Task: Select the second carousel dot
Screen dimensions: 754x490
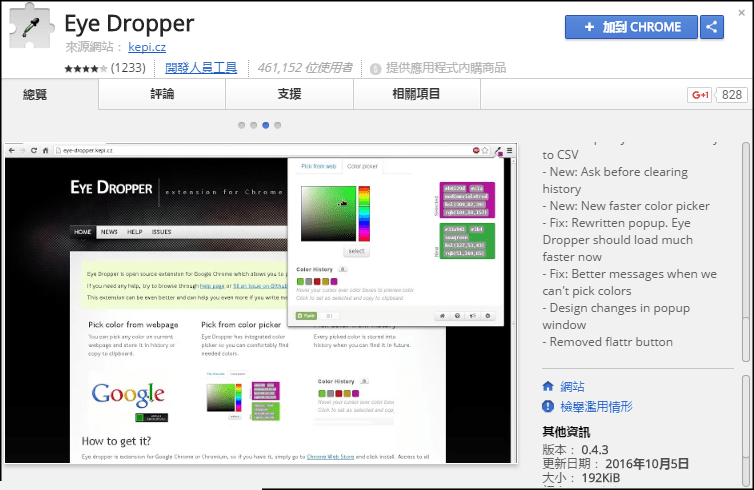Action: click(253, 126)
